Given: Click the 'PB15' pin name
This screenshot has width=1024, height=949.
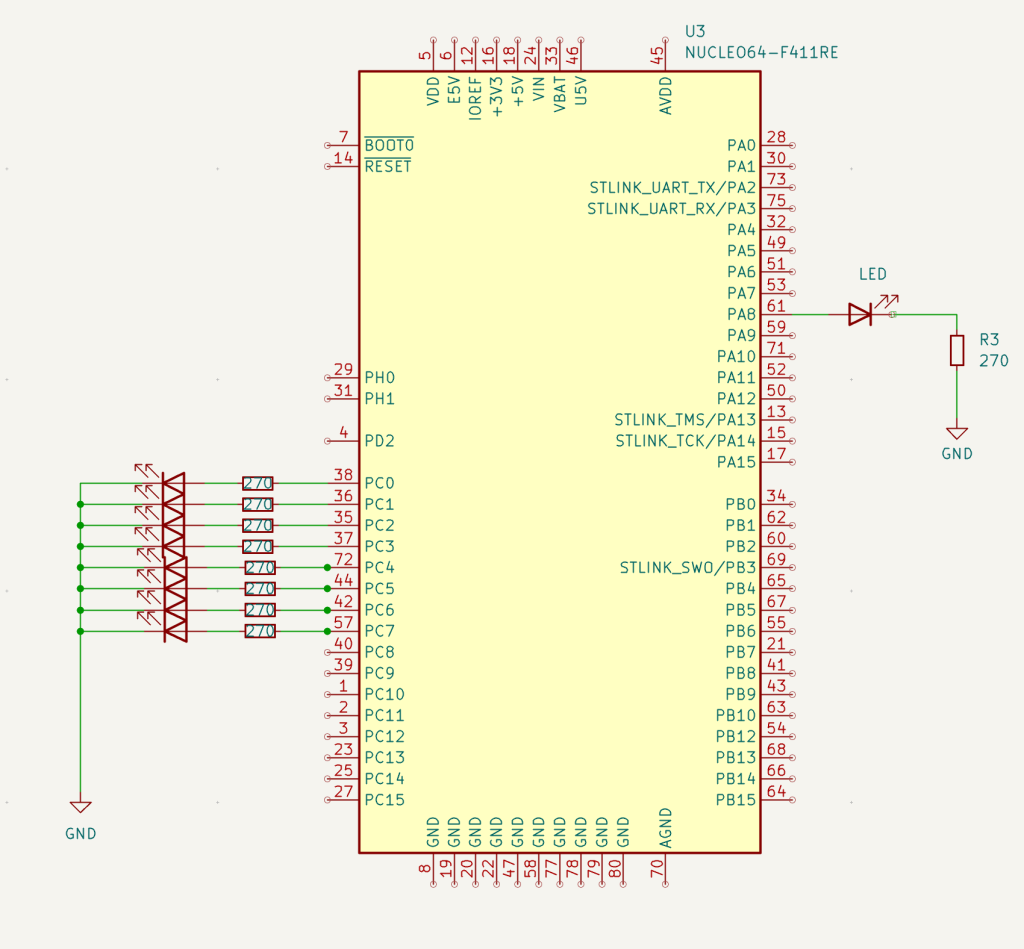Looking at the screenshot, I should pyautogui.click(x=735, y=799).
